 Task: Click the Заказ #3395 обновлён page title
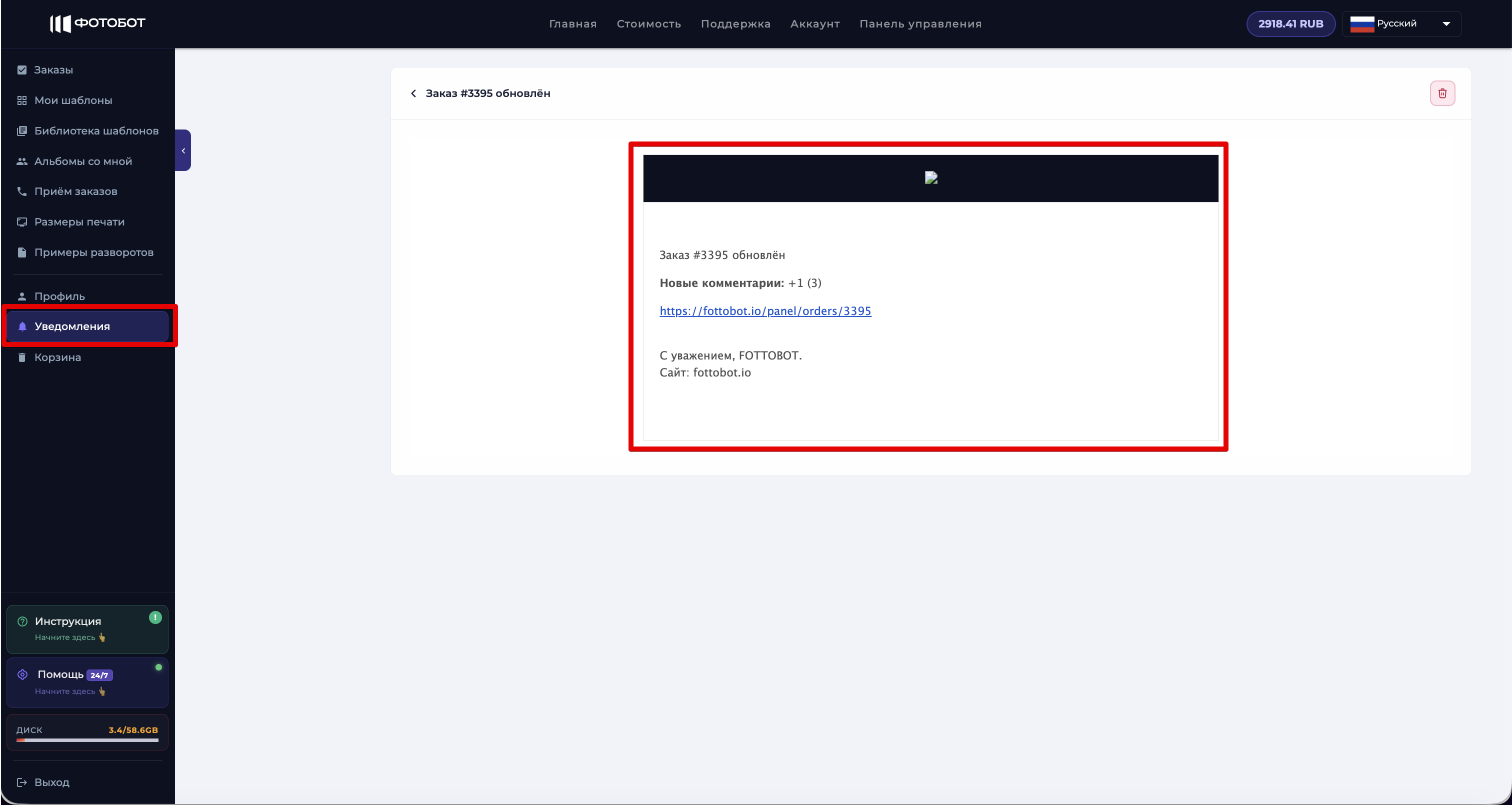pos(488,93)
